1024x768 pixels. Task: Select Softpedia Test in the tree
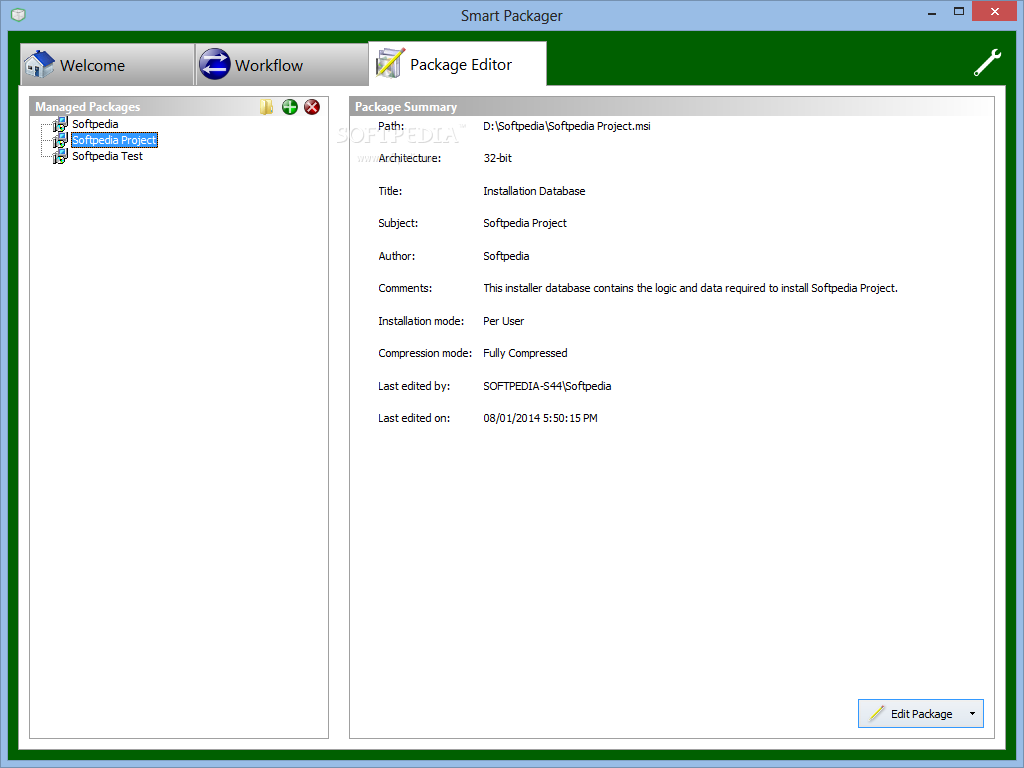pyautogui.click(x=107, y=156)
